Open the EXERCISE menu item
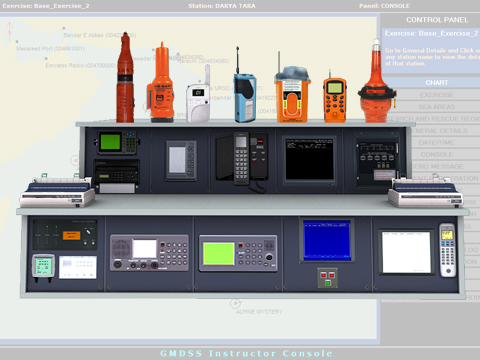Screen dimensions: 480x360 tap(437, 95)
